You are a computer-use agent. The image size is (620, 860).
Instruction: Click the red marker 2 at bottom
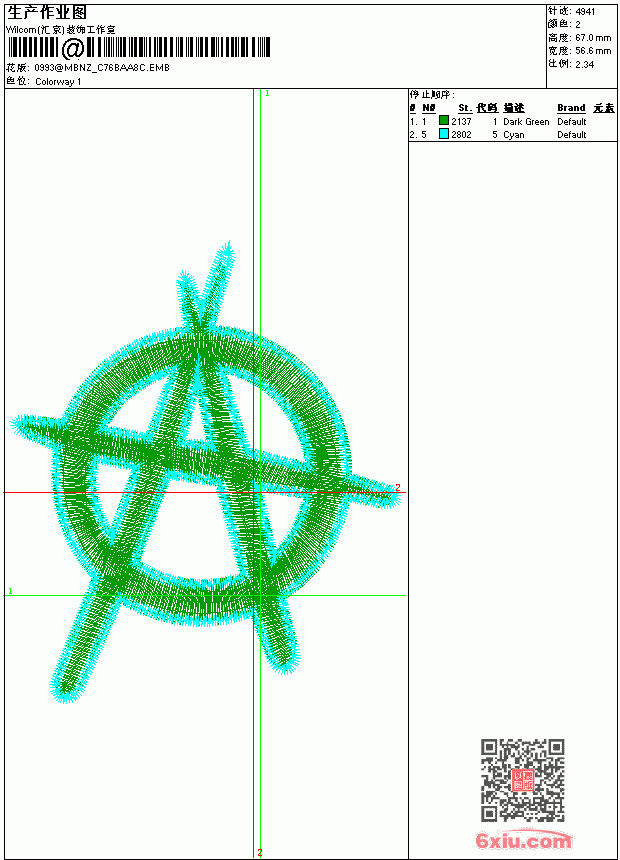260,853
